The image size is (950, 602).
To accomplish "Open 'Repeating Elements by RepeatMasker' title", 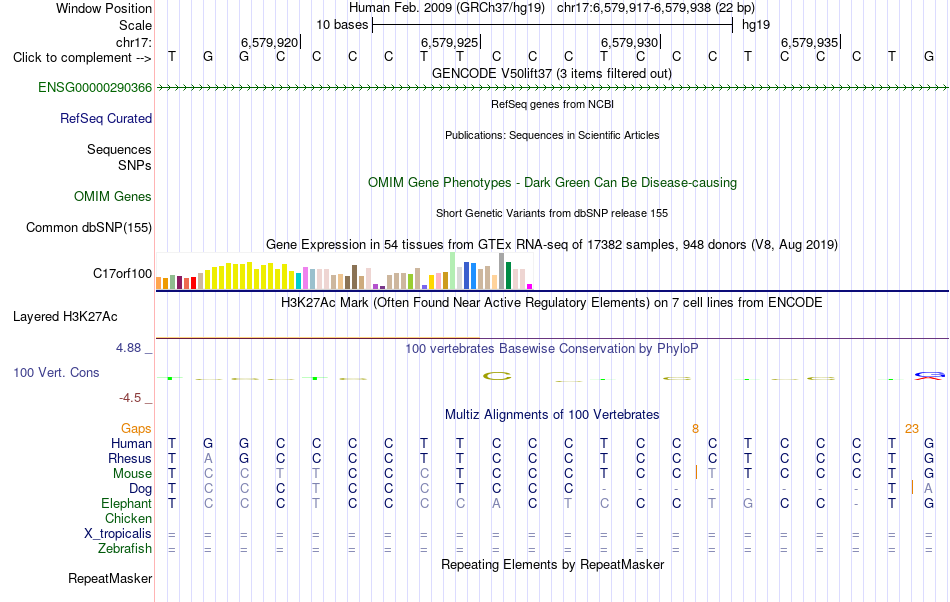I will (553, 565).
